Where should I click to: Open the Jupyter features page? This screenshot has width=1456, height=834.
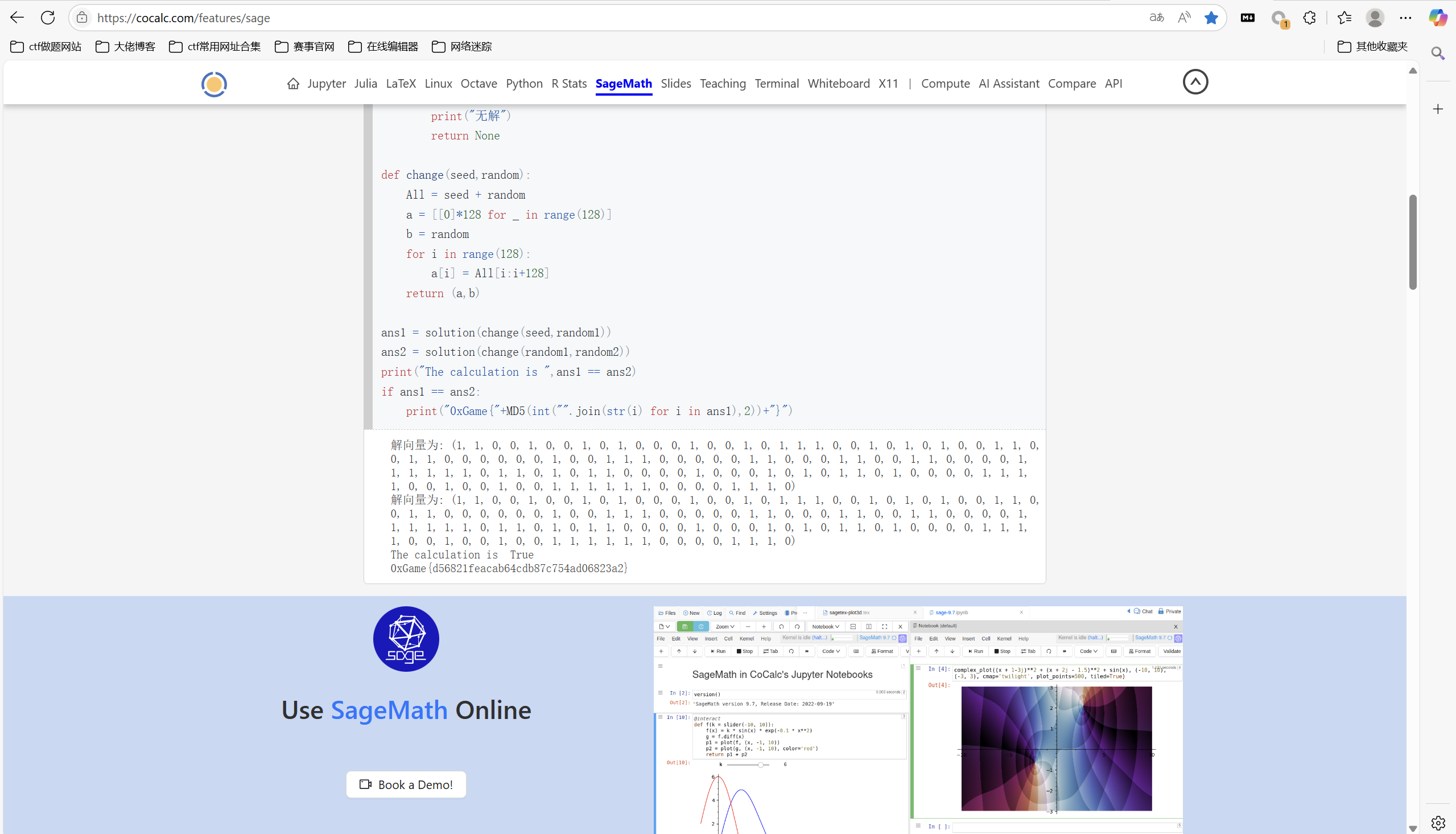(326, 84)
